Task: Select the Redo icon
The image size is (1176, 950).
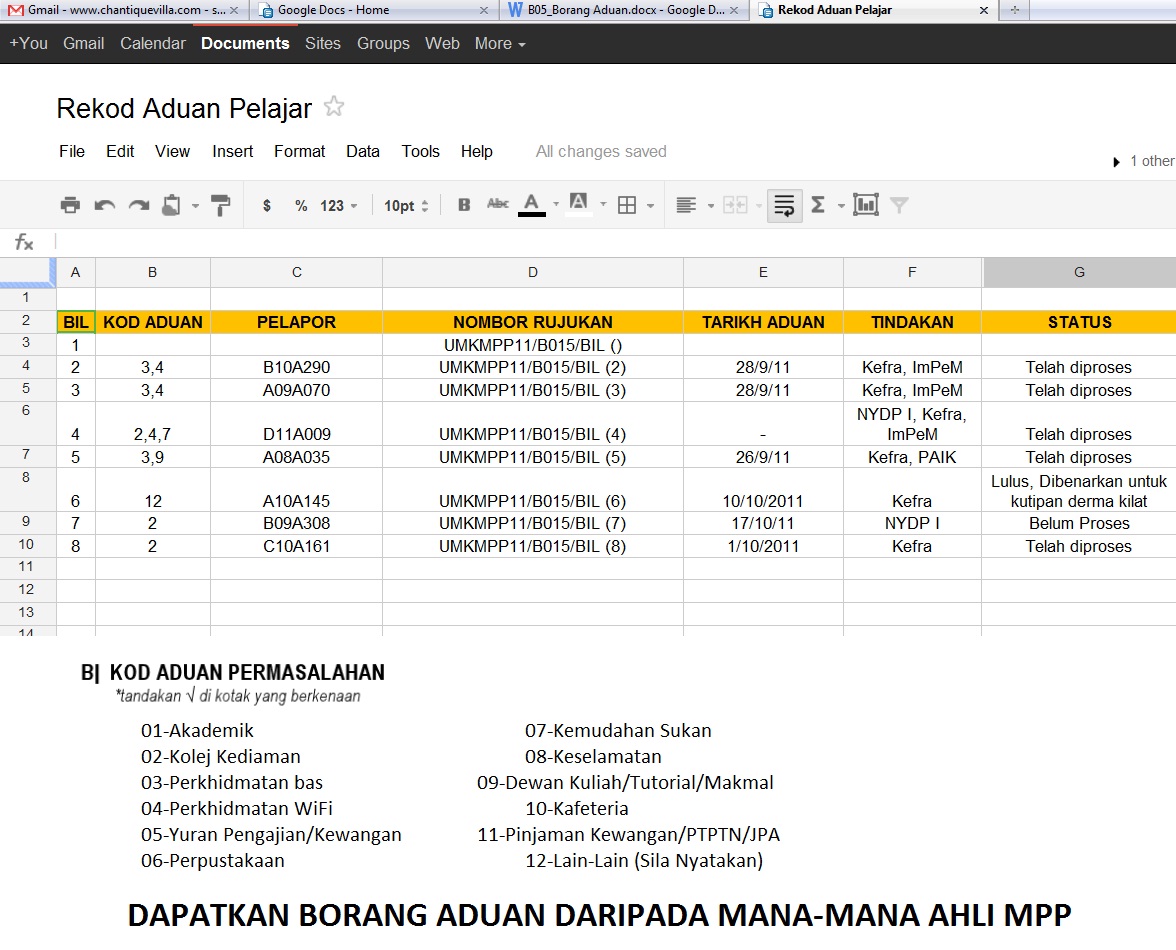Action: coord(137,204)
